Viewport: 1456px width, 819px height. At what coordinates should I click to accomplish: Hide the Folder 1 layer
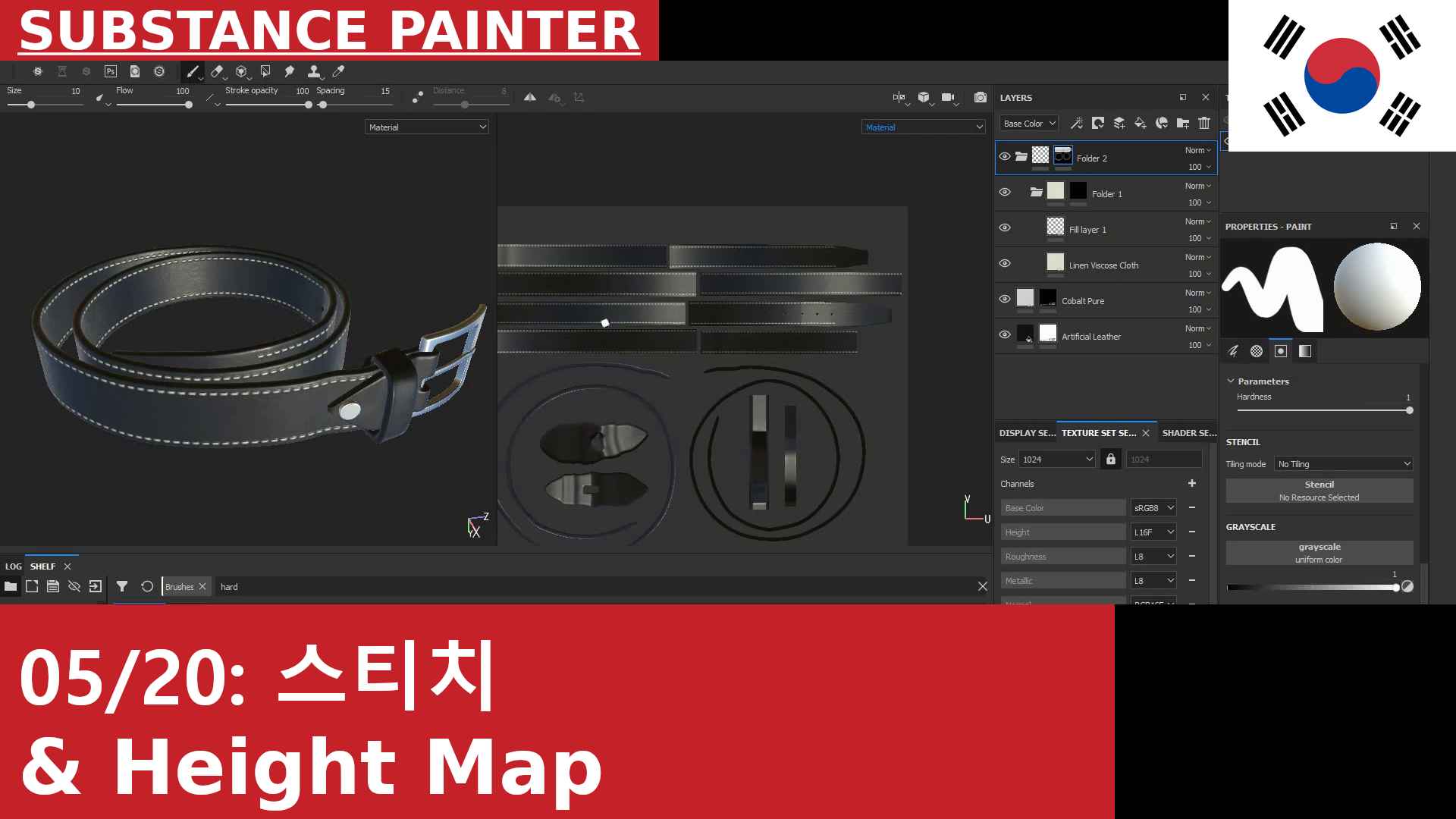1005,193
